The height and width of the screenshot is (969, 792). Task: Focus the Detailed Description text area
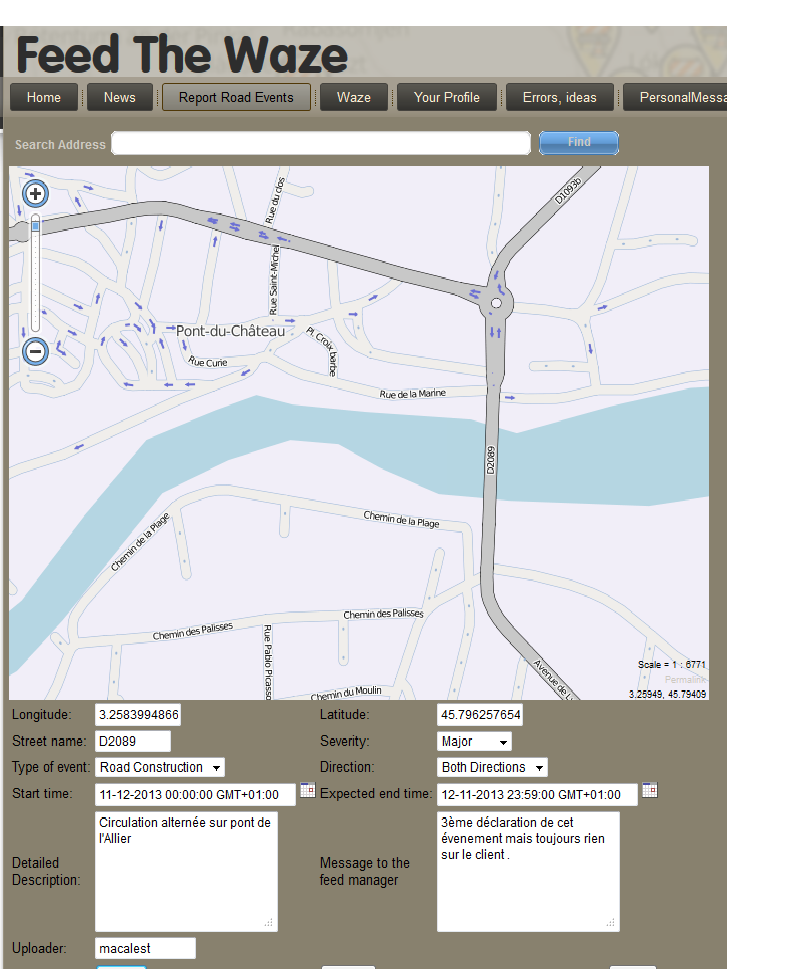point(186,871)
